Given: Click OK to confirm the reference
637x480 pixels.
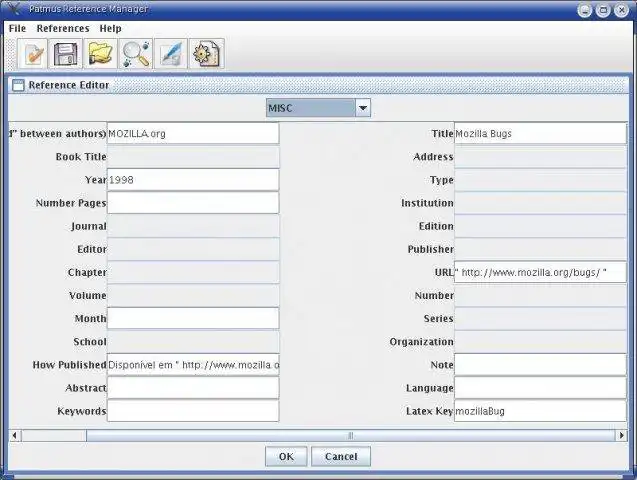Looking at the screenshot, I should tap(286, 456).
